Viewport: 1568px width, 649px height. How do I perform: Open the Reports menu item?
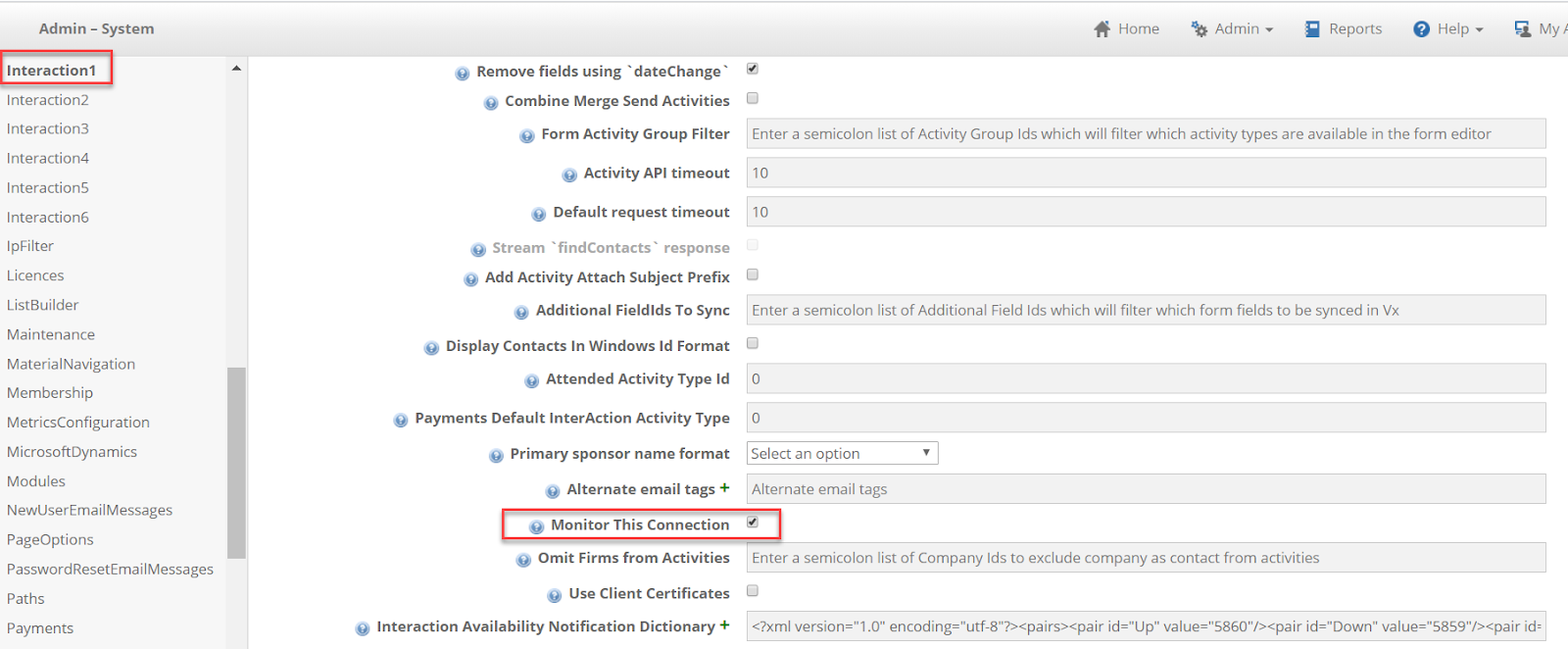pos(1344,29)
